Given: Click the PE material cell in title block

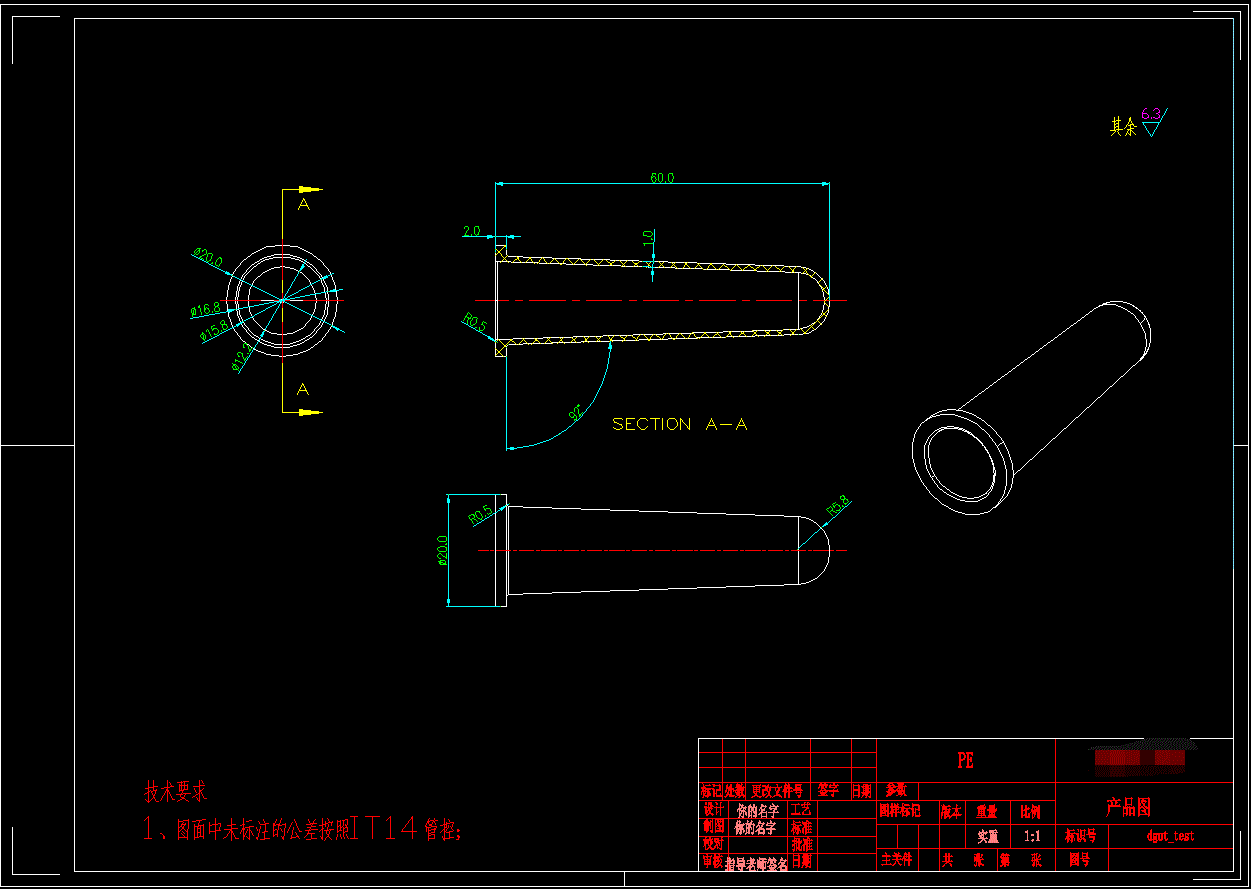Looking at the screenshot, I should 965,760.
